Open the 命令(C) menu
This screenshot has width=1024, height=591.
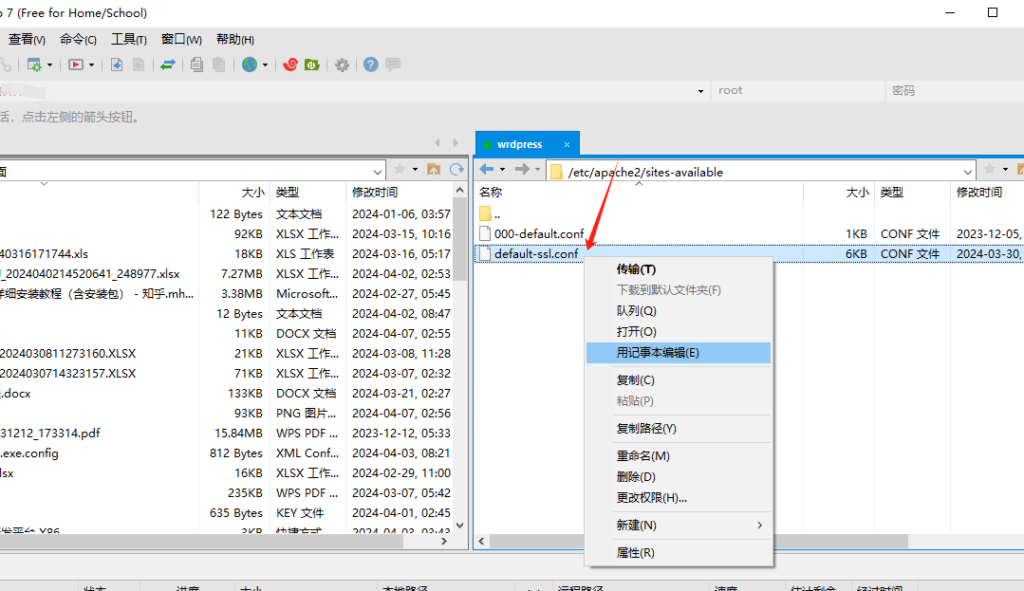pos(78,39)
